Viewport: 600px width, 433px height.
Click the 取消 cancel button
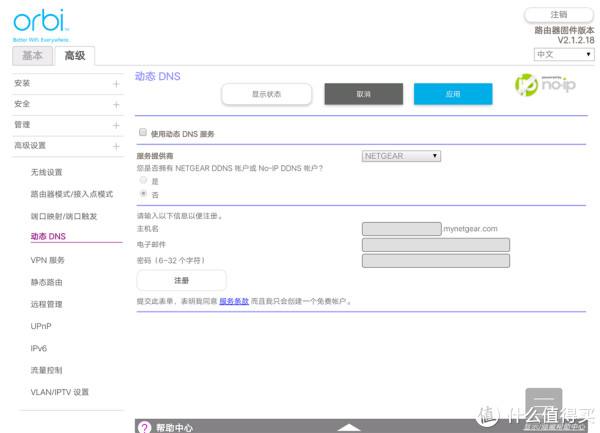(364, 94)
